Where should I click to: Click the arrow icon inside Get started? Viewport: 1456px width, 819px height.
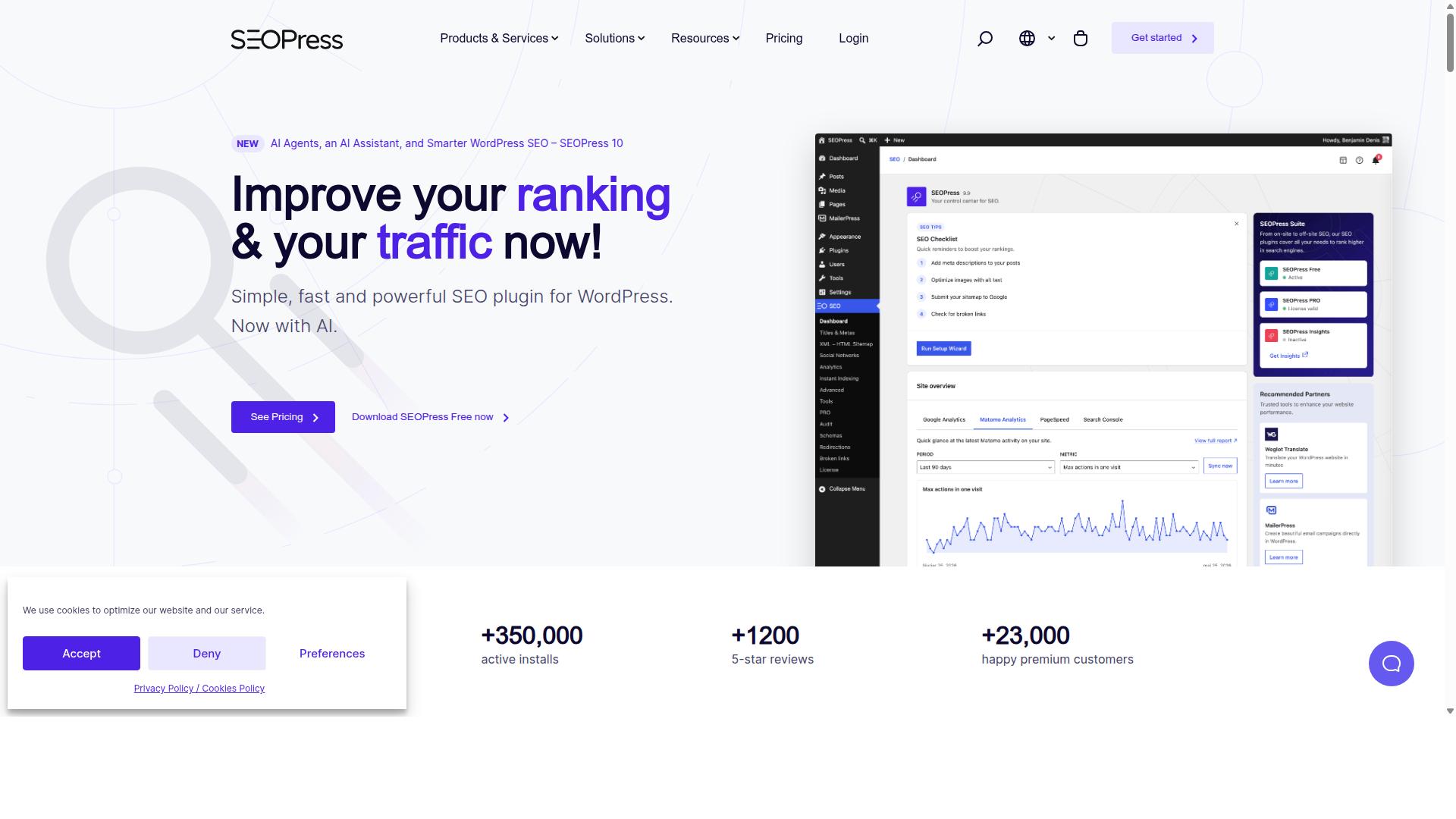pyautogui.click(x=1194, y=38)
